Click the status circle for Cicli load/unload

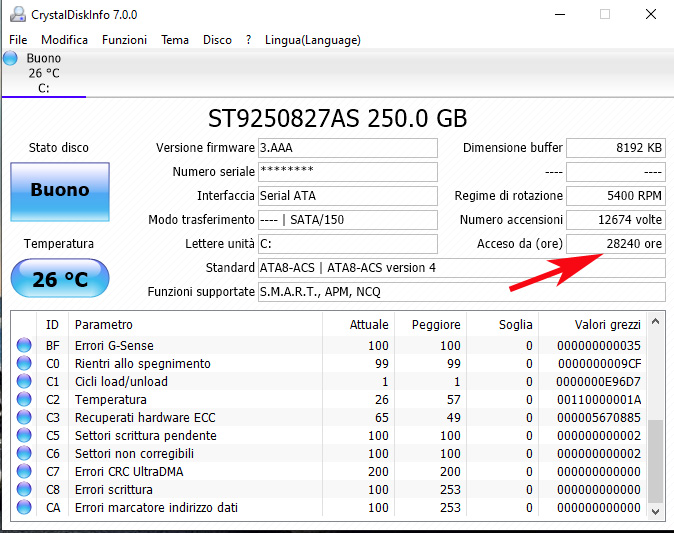pyautogui.click(x=24, y=381)
